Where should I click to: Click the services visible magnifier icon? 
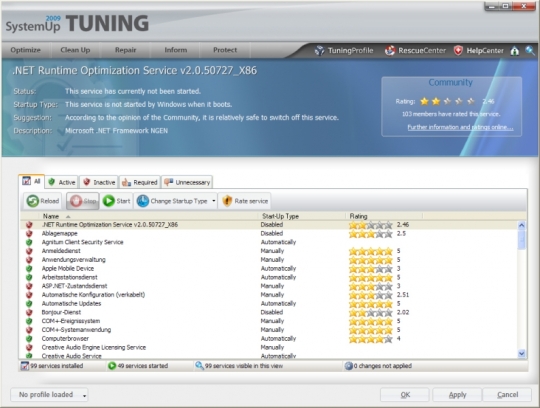[199, 366]
